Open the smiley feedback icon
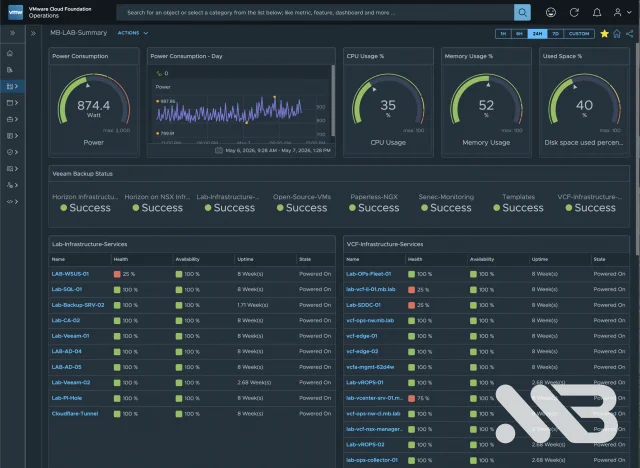This screenshot has width=640, height=468. coord(551,13)
